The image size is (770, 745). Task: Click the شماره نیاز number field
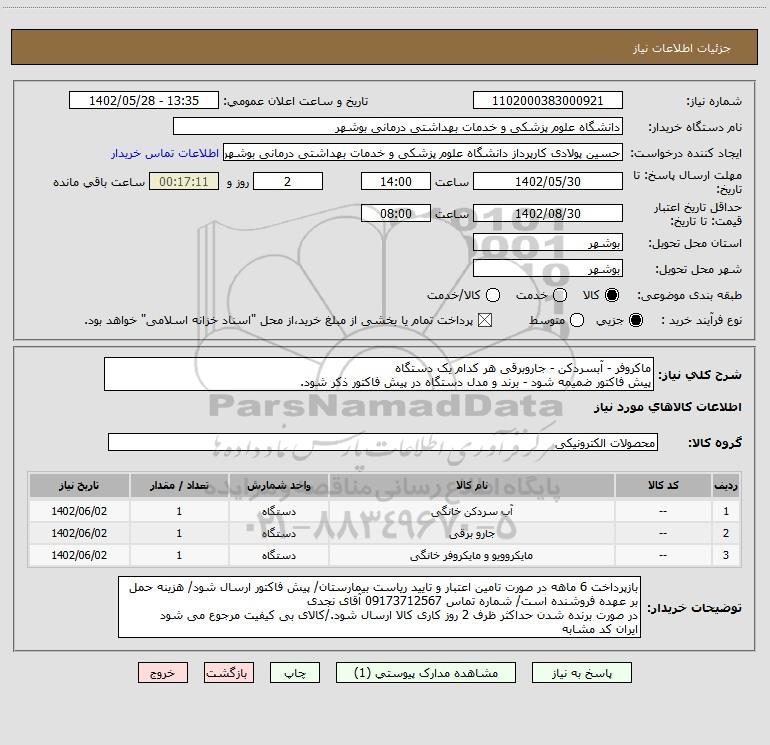click(x=547, y=101)
